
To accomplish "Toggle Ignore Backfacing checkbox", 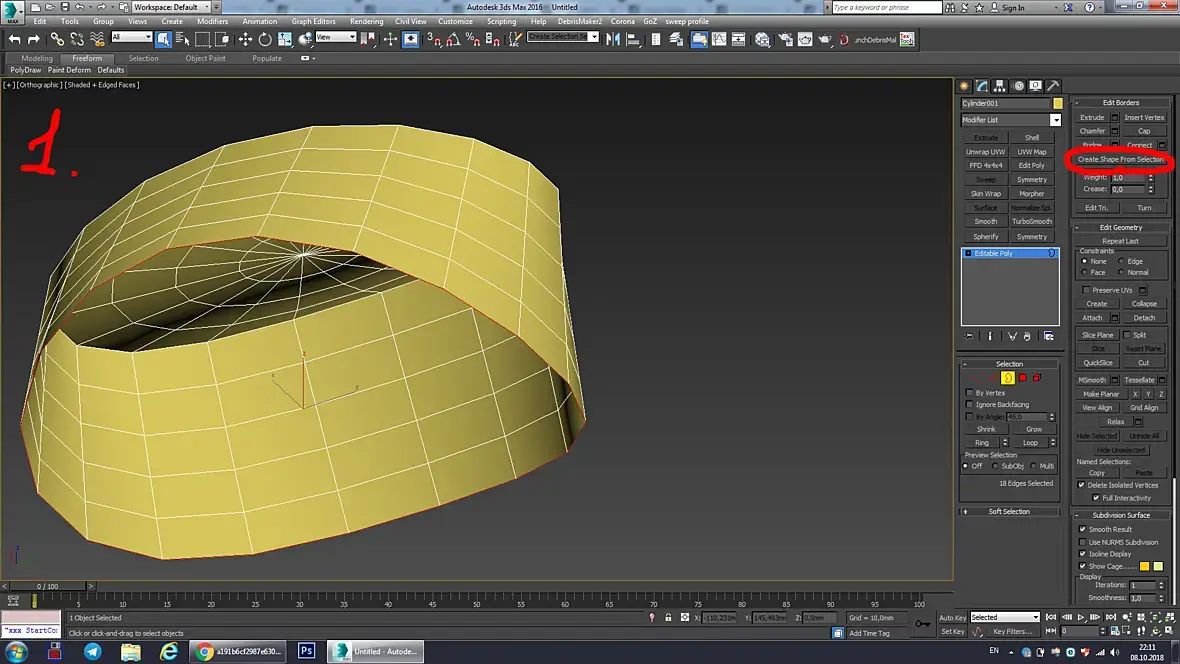I will pyautogui.click(x=969, y=405).
